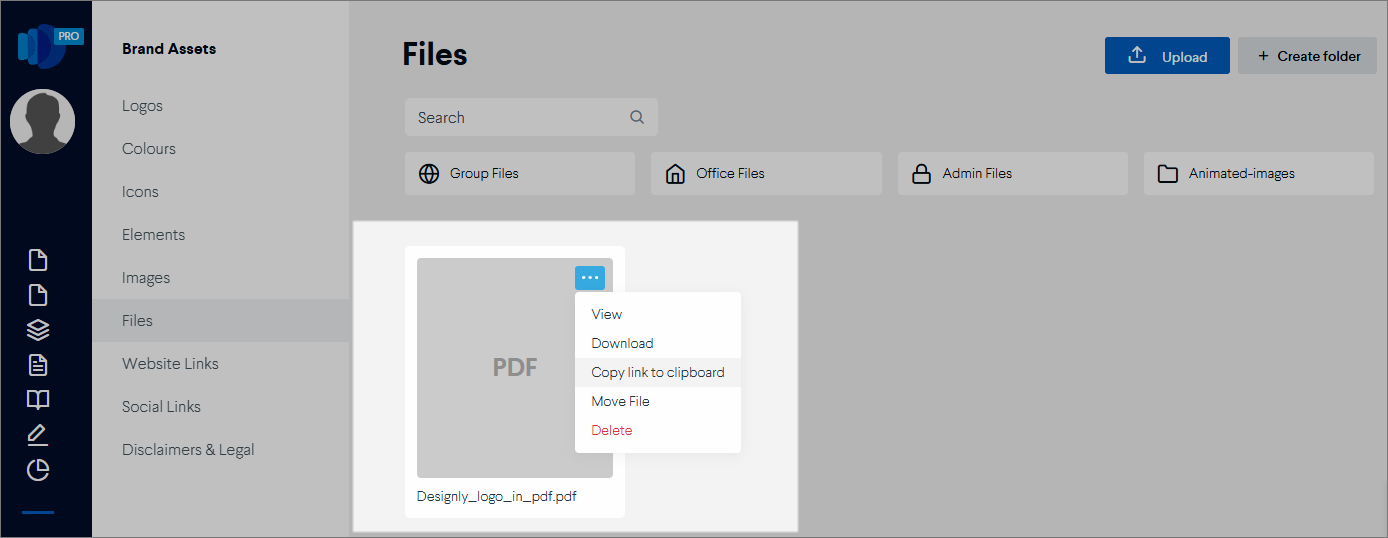Go to Images in Brand Assets
Screen dimensions: 1388x538
[x=146, y=278]
